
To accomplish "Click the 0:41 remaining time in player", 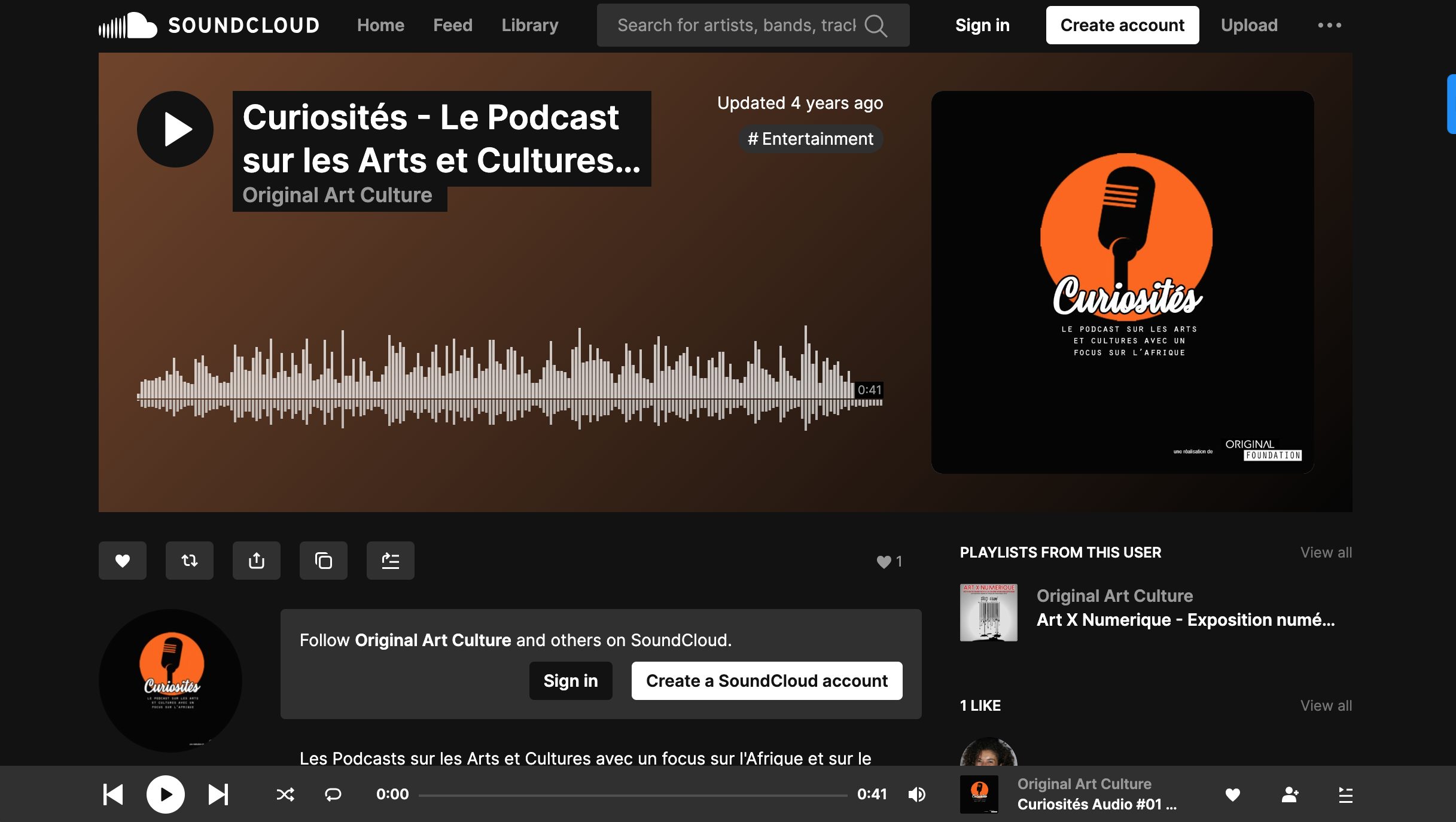I will coord(872,794).
